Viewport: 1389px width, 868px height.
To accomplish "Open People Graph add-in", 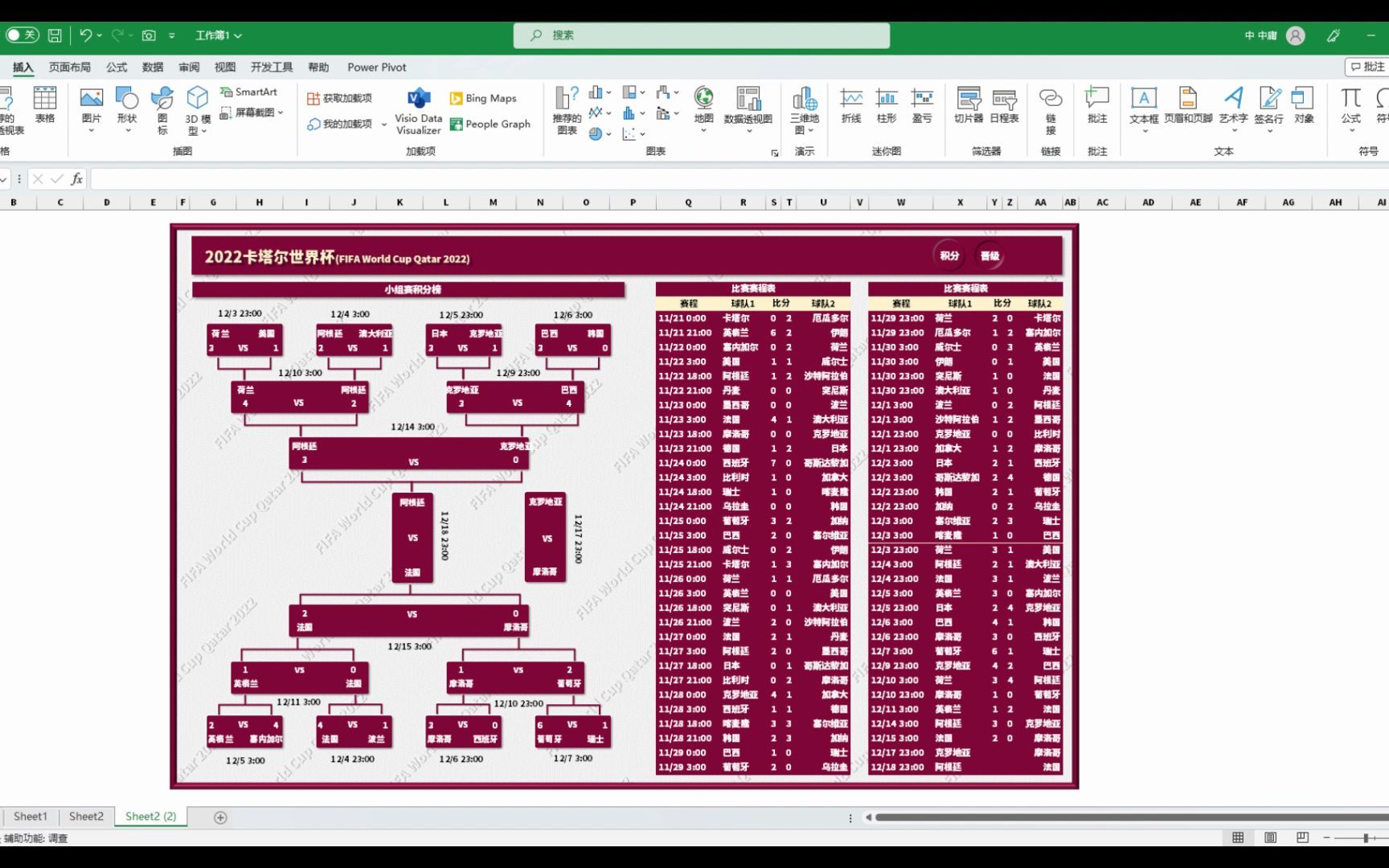I will (x=490, y=124).
